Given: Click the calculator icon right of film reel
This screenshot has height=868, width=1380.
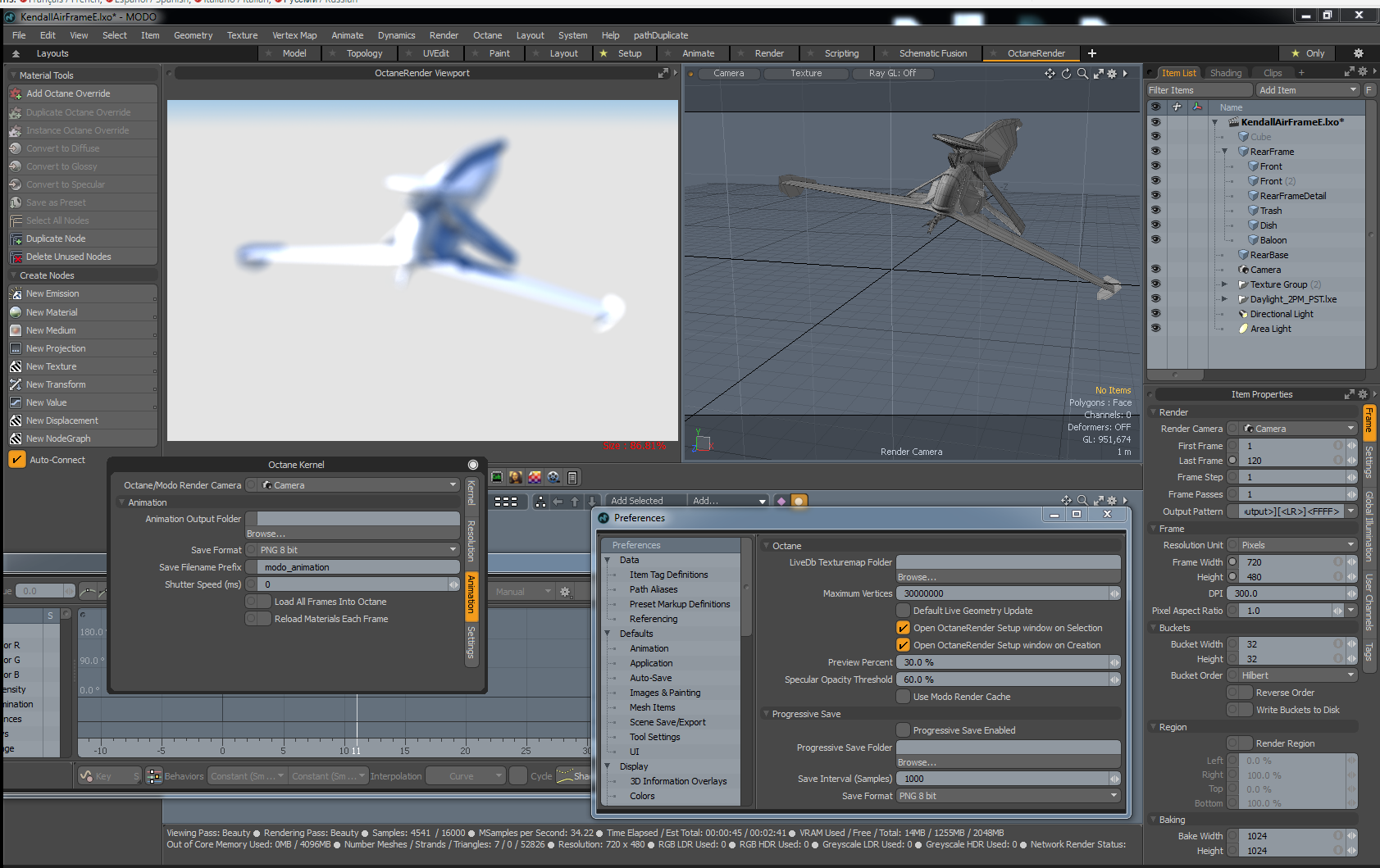Looking at the screenshot, I should (572, 477).
